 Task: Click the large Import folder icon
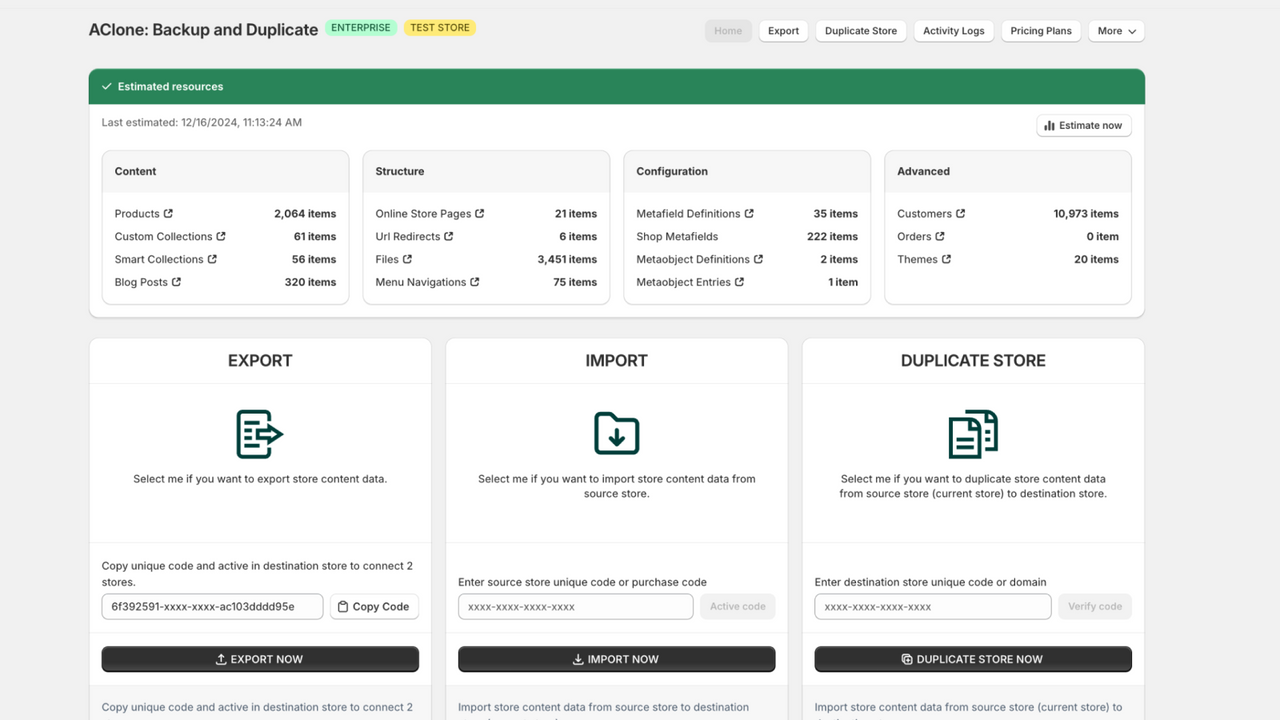pyautogui.click(x=617, y=434)
